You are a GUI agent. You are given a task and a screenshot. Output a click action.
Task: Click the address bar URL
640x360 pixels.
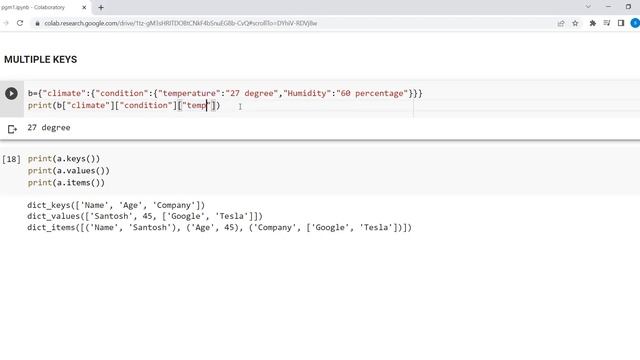[x=181, y=23]
